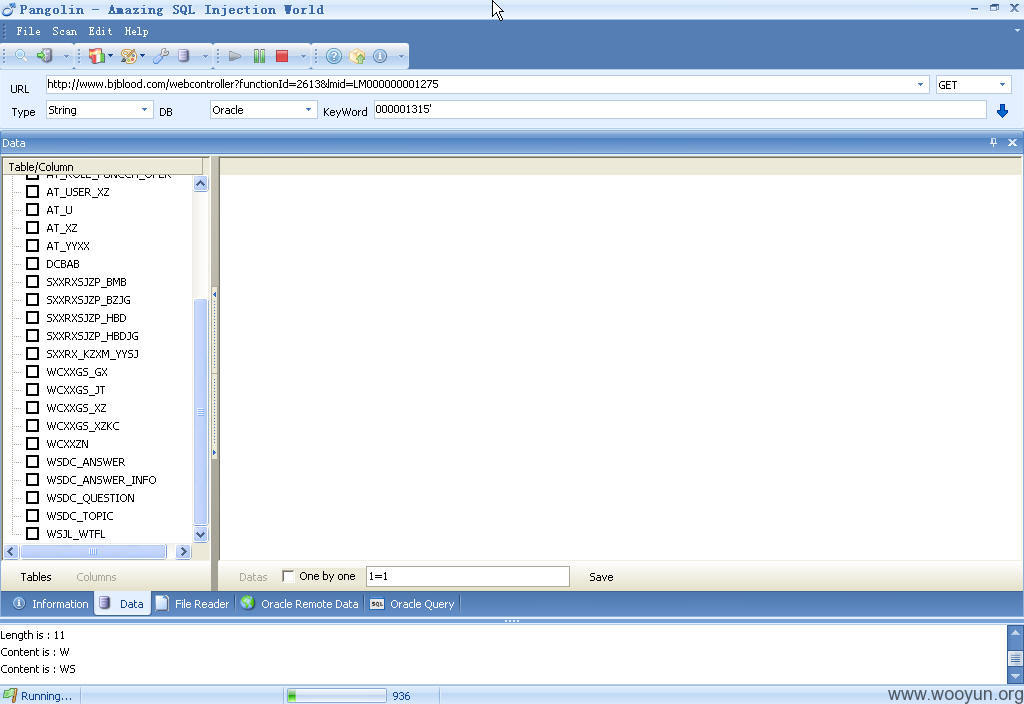
Task: Click the Table/Column header
Action: [103, 167]
